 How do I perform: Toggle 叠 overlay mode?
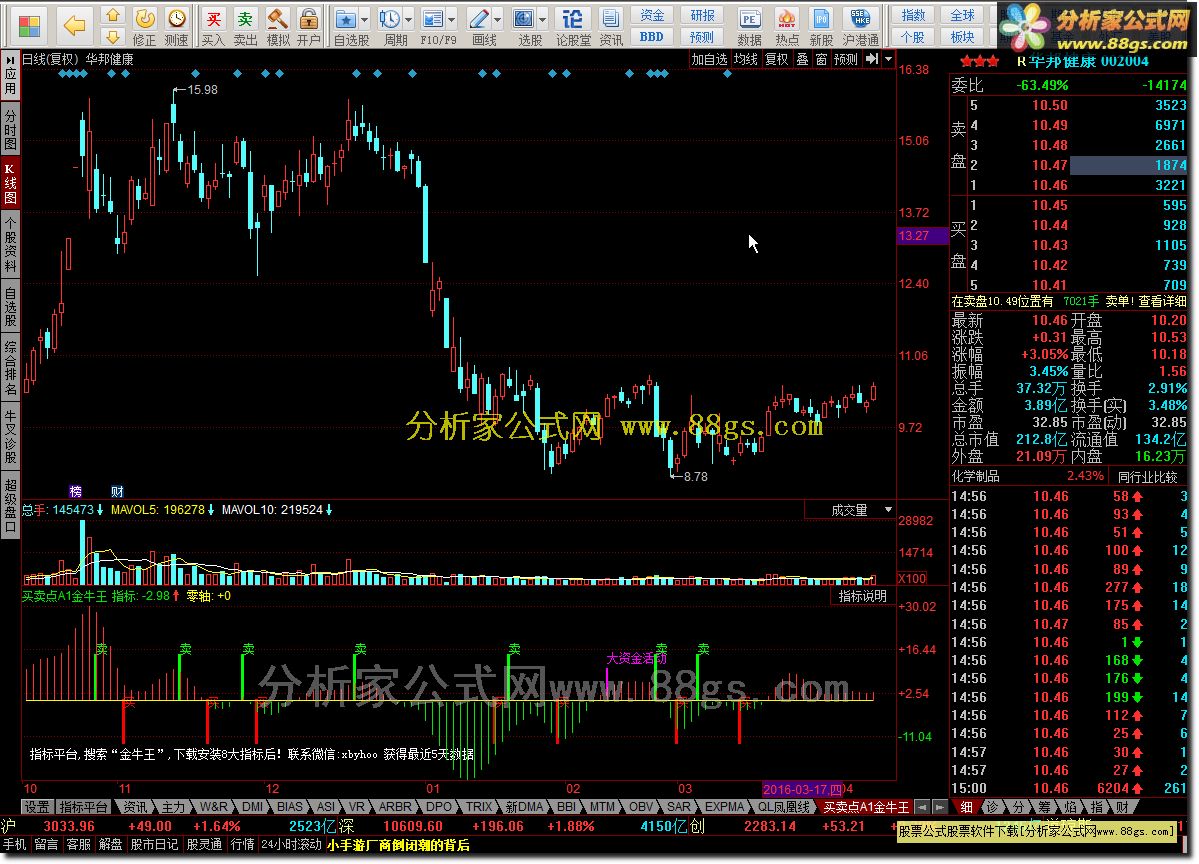(802, 59)
